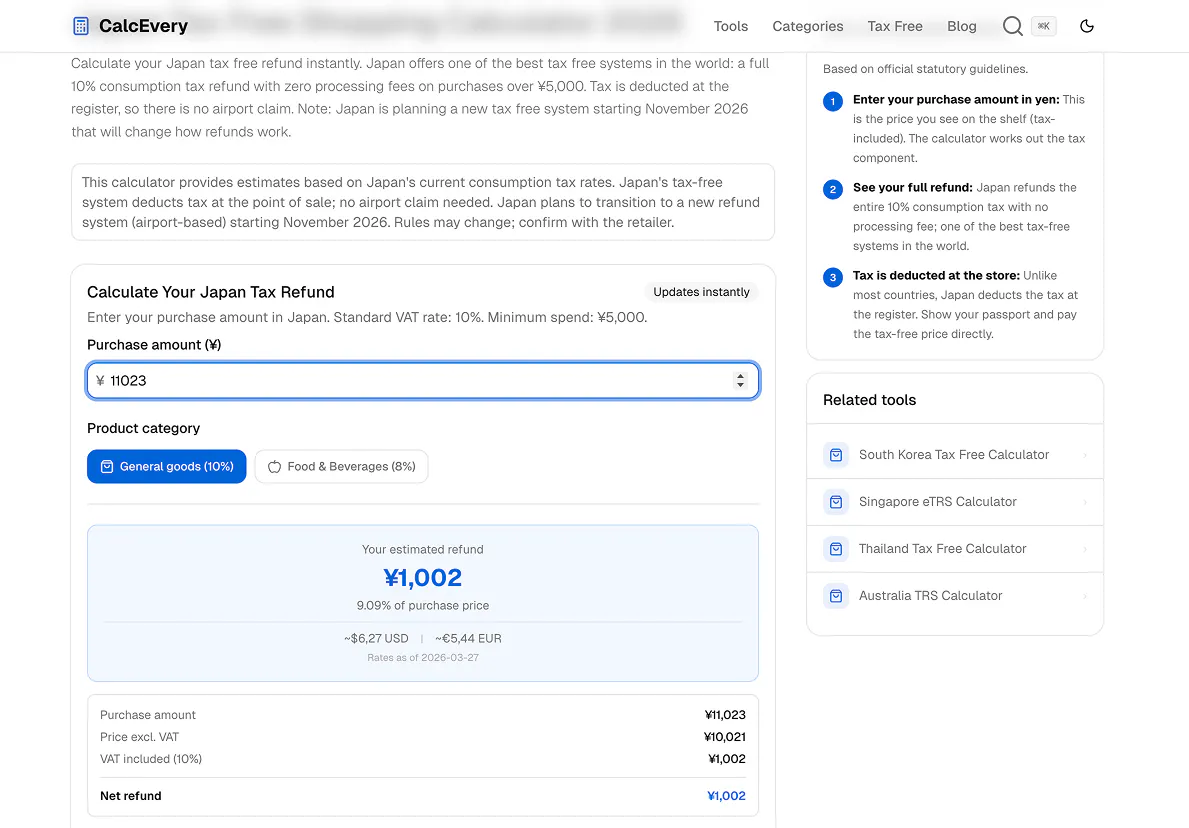This screenshot has width=1189, height=828.
Task: Increase purchase amount with the spinner arrows
Action: coord(740,376)
